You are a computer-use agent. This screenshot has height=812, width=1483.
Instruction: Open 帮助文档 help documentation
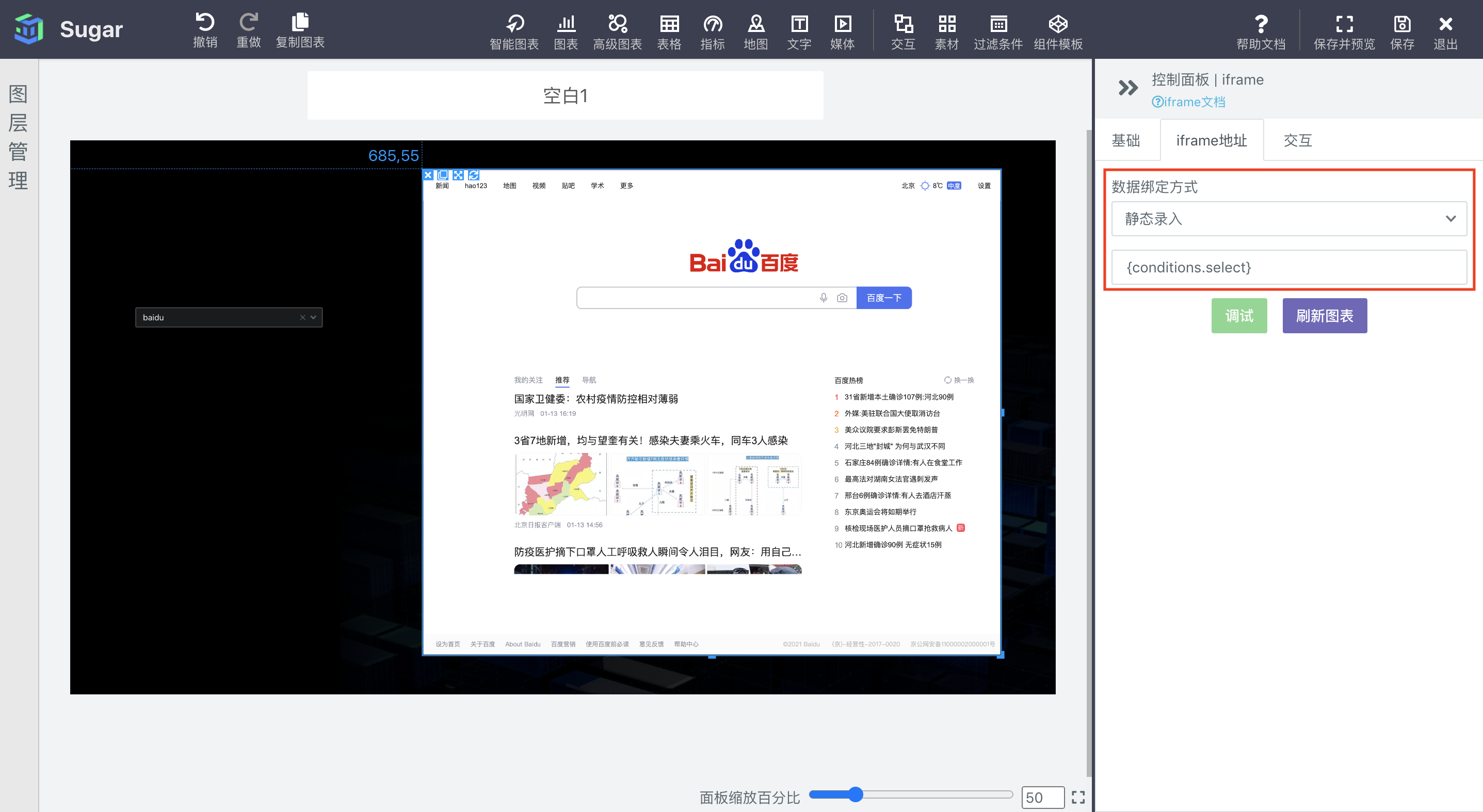(1261, 31)
